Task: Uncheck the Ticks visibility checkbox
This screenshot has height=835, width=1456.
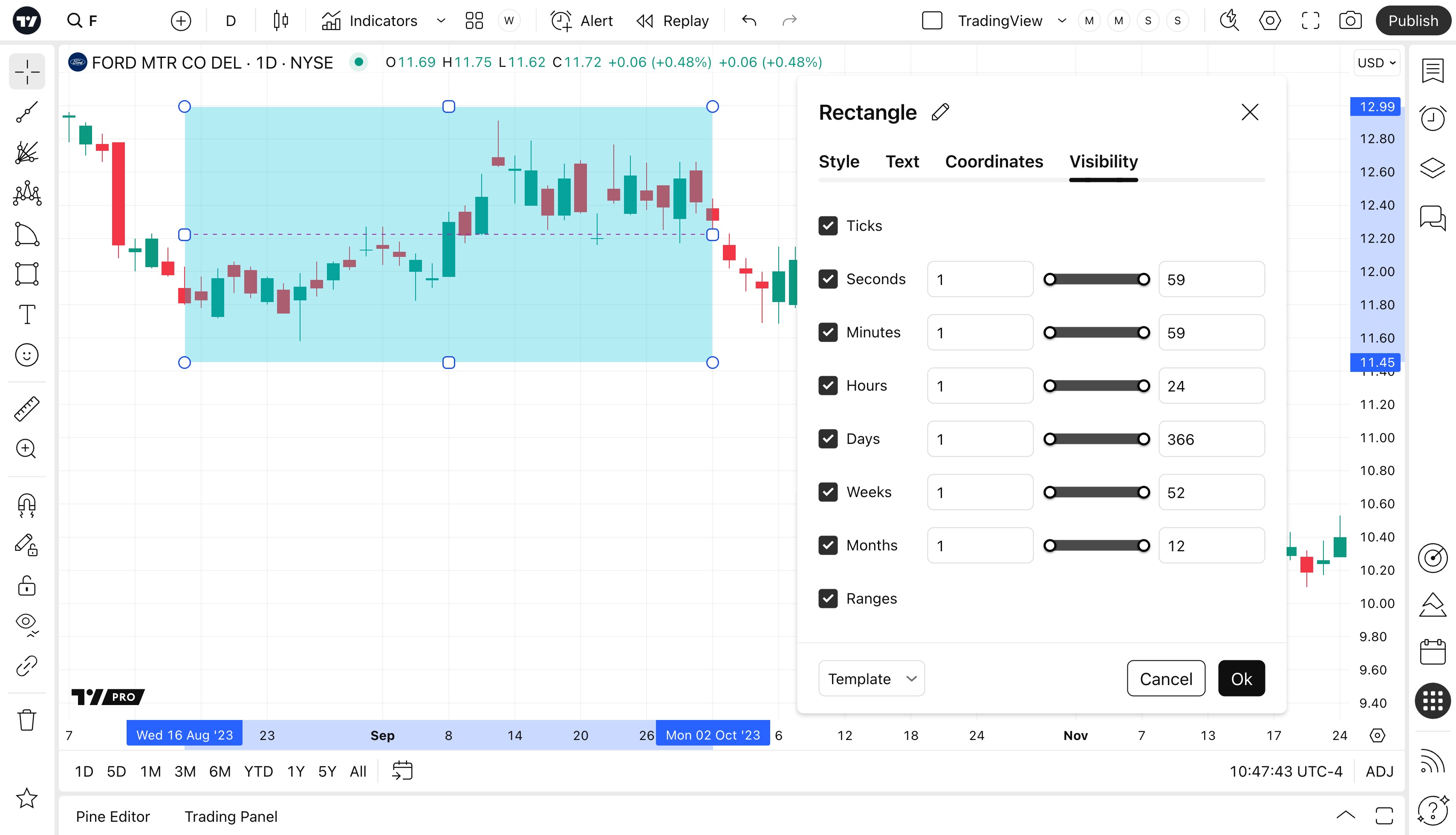Action: tap(828, 226)
